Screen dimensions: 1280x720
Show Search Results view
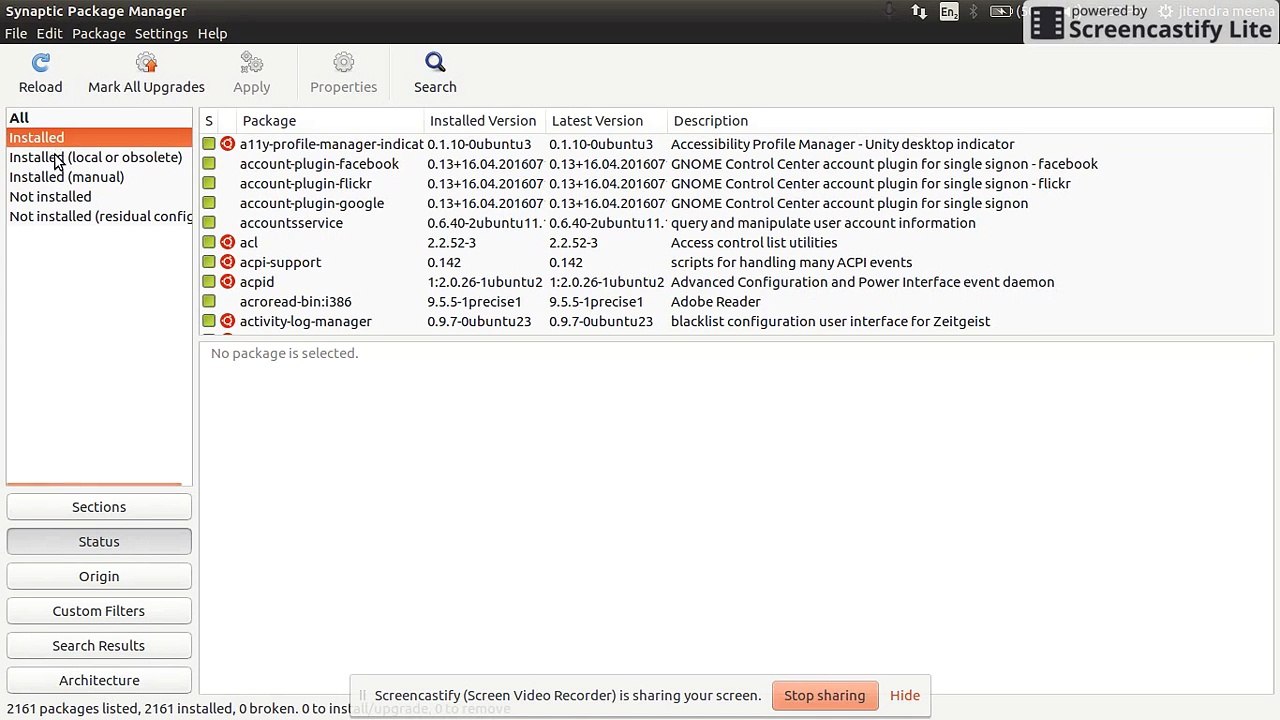99,646
